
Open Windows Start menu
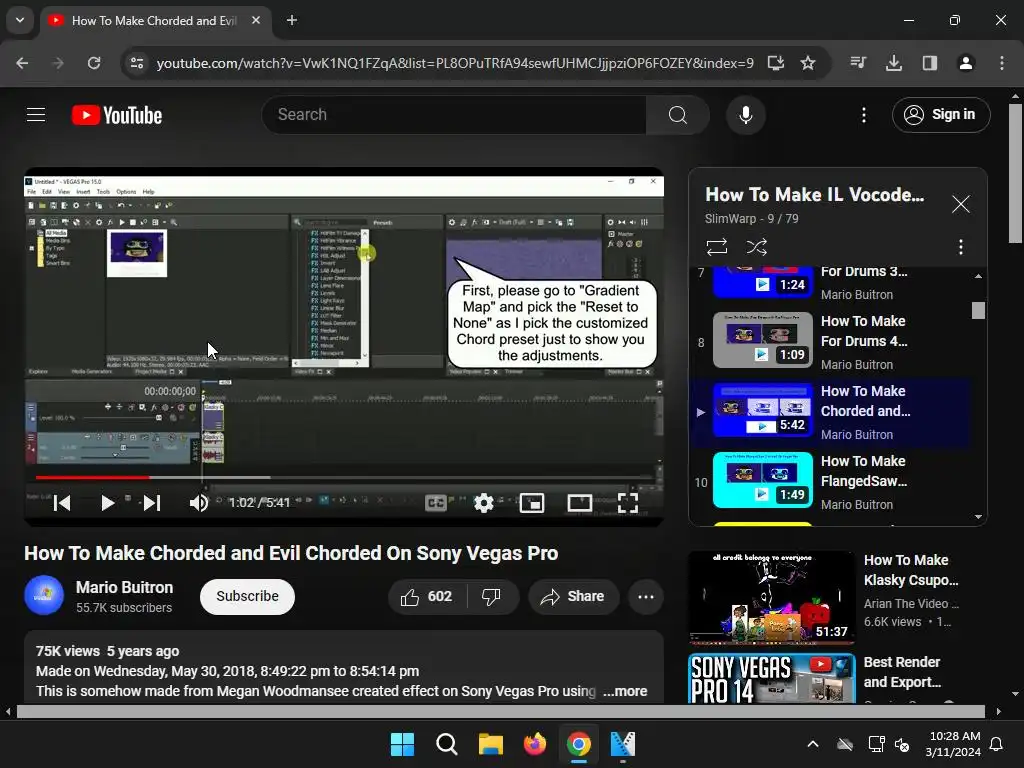click(402, 744)
